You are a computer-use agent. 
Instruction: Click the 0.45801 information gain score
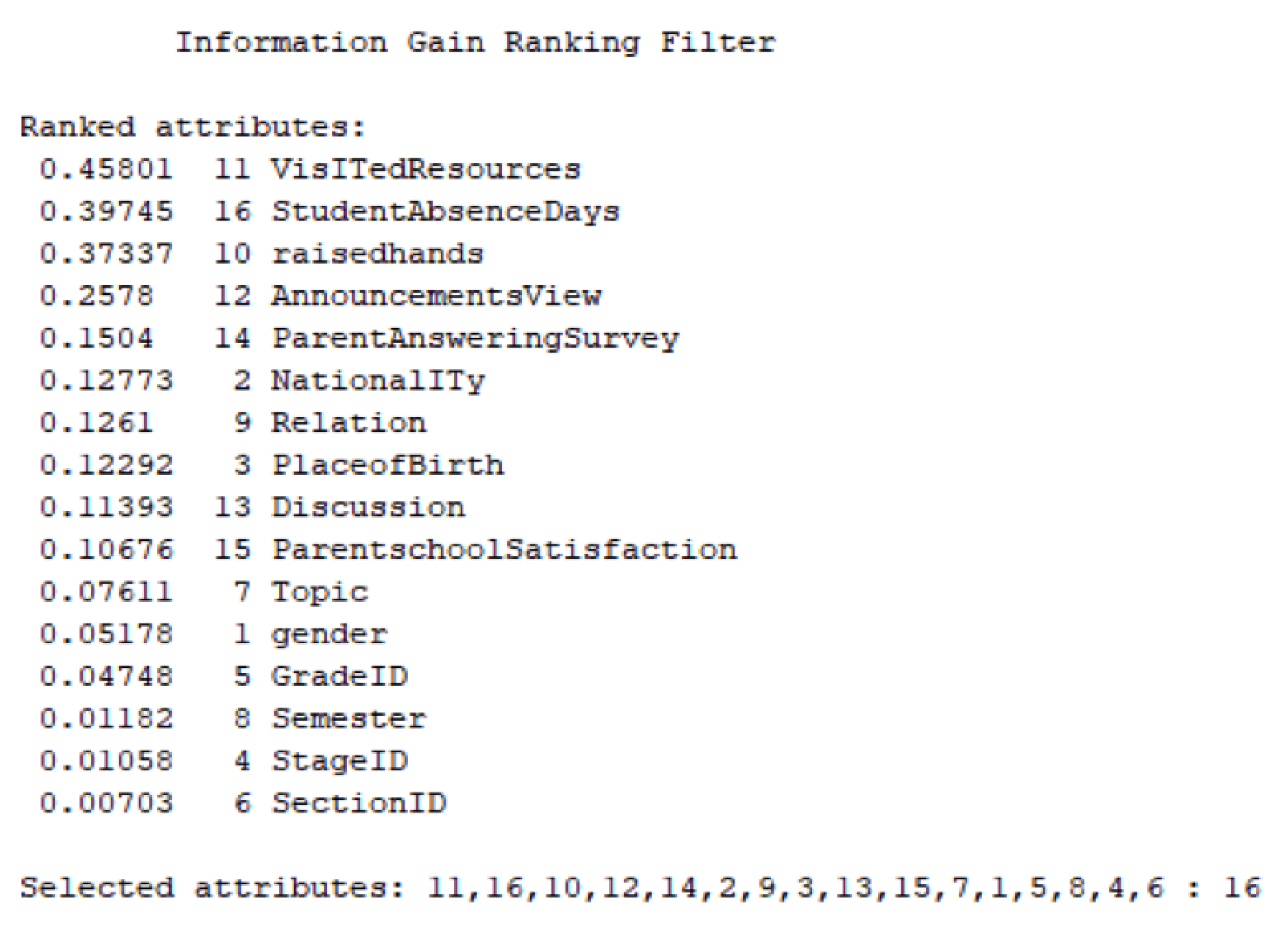click(x=106, y=169)
